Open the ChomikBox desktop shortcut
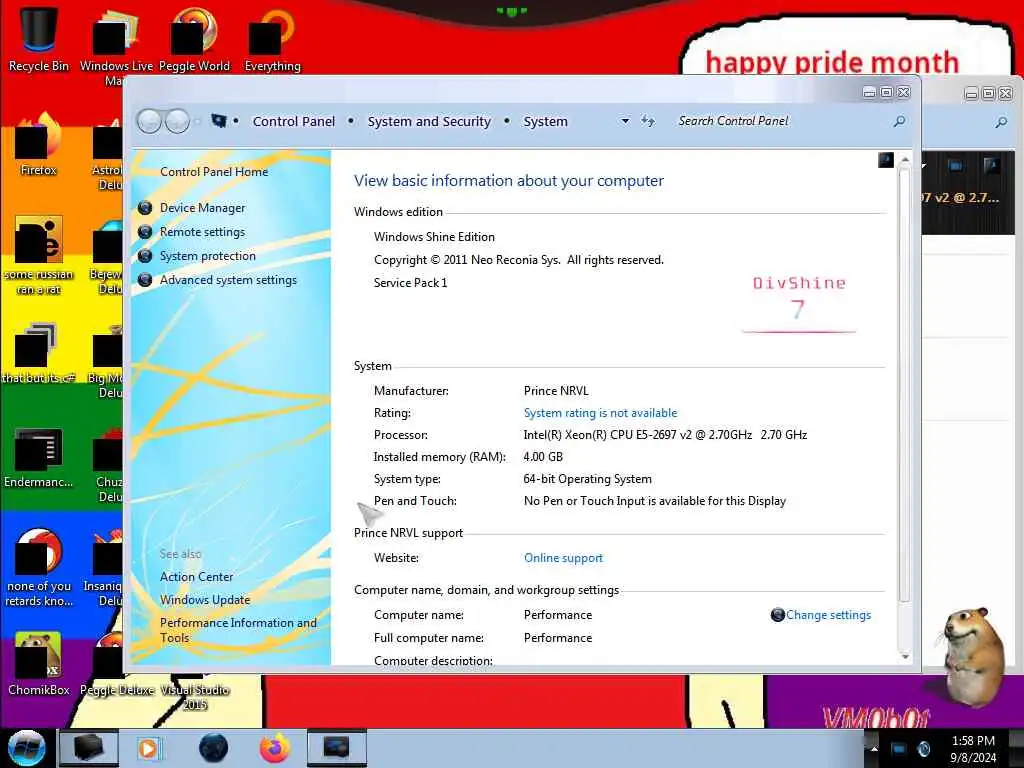Viewport: 1024px width, 768px height. click(x=39, y=665)
